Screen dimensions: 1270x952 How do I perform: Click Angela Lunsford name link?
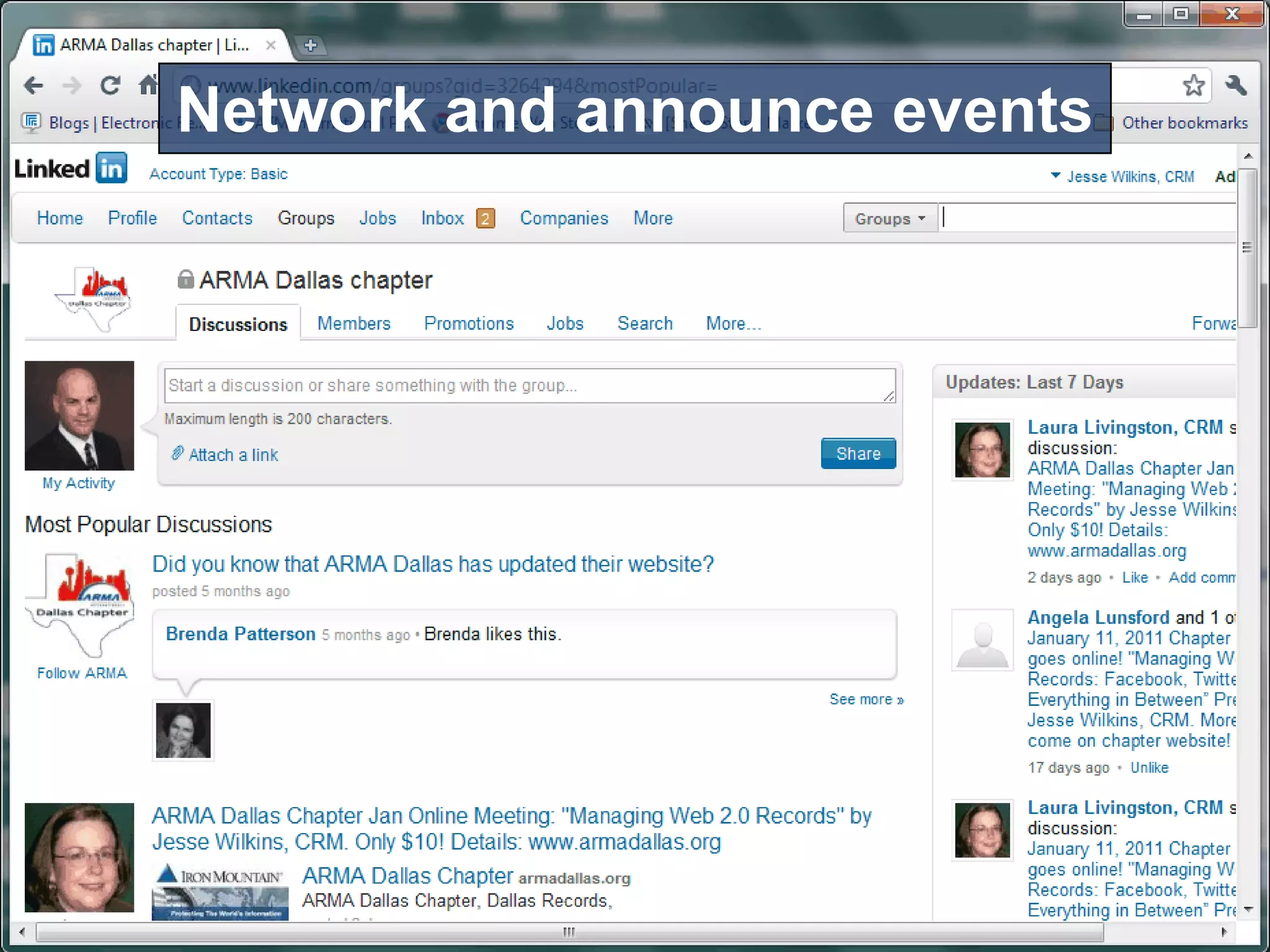coord(1098,618)
